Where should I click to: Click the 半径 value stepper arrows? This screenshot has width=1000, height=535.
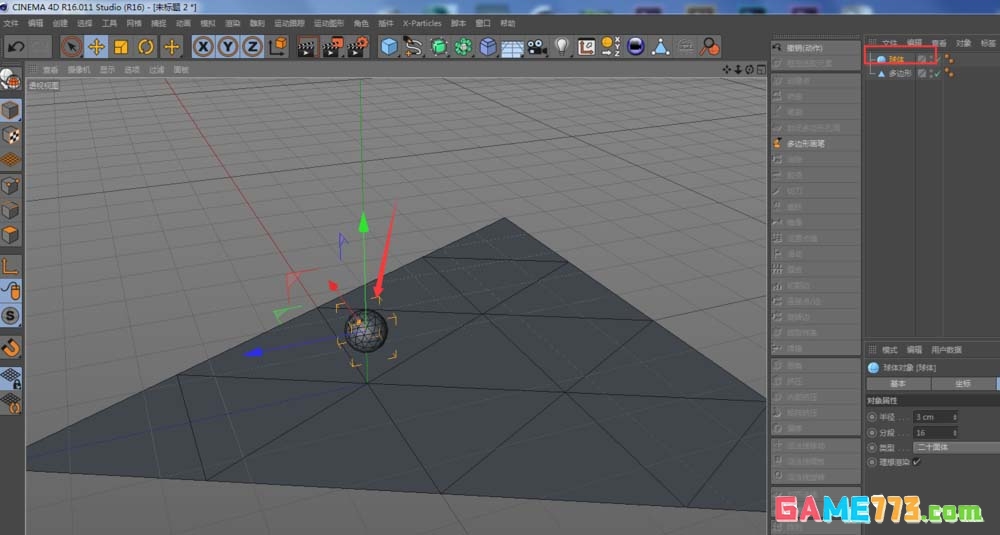point(954,416)
